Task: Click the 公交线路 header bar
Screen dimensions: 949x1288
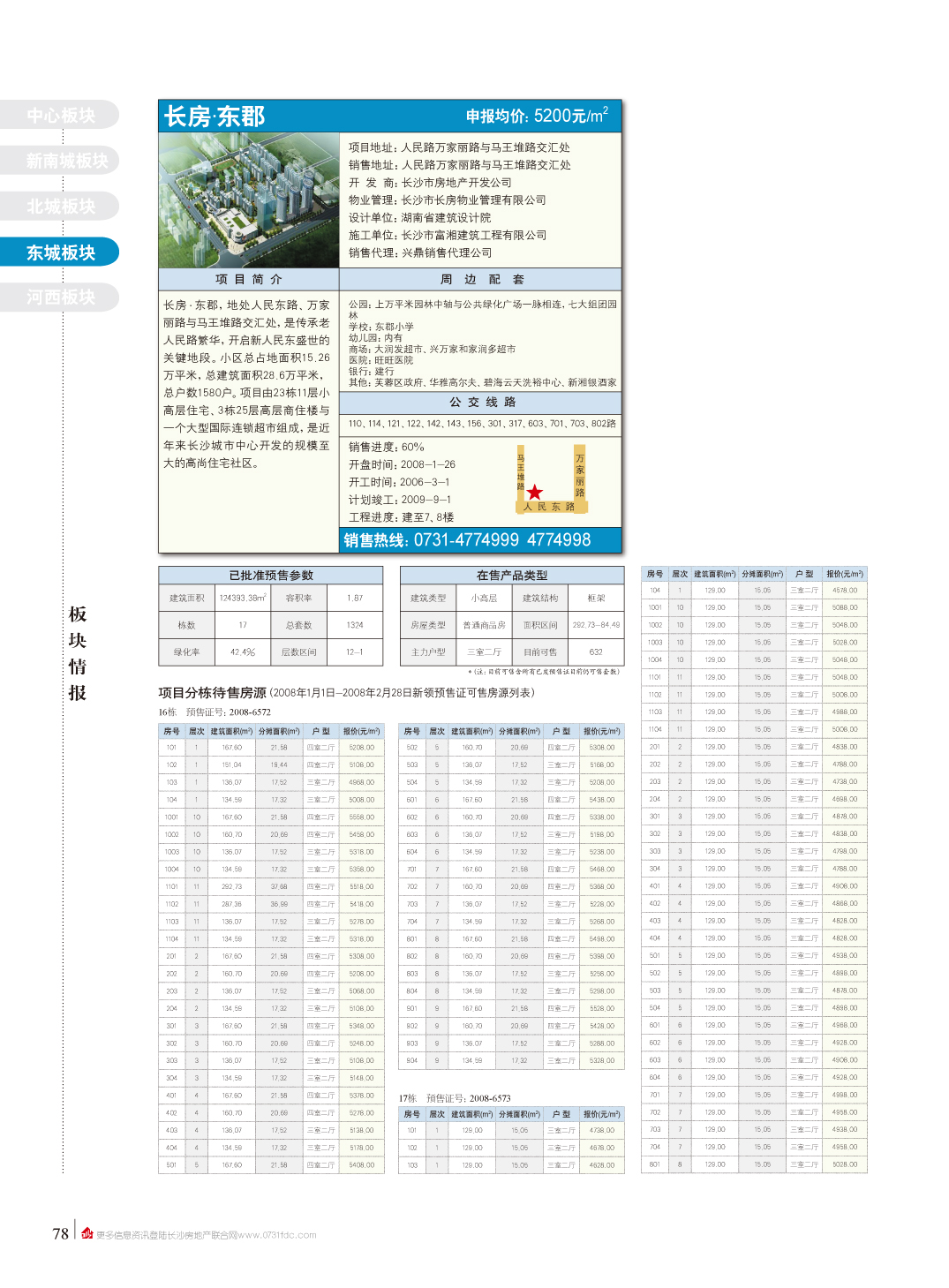Action: tap(481, 402)
